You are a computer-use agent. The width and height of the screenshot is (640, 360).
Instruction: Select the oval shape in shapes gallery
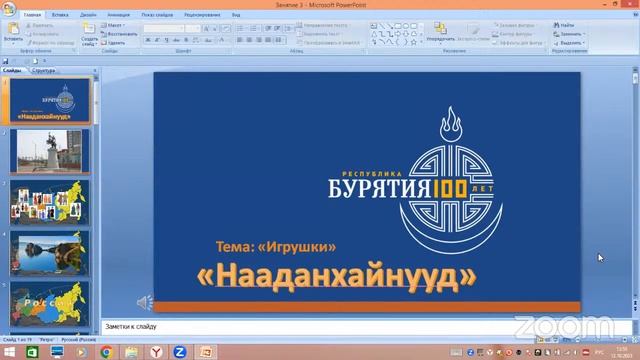pos(406,26)
